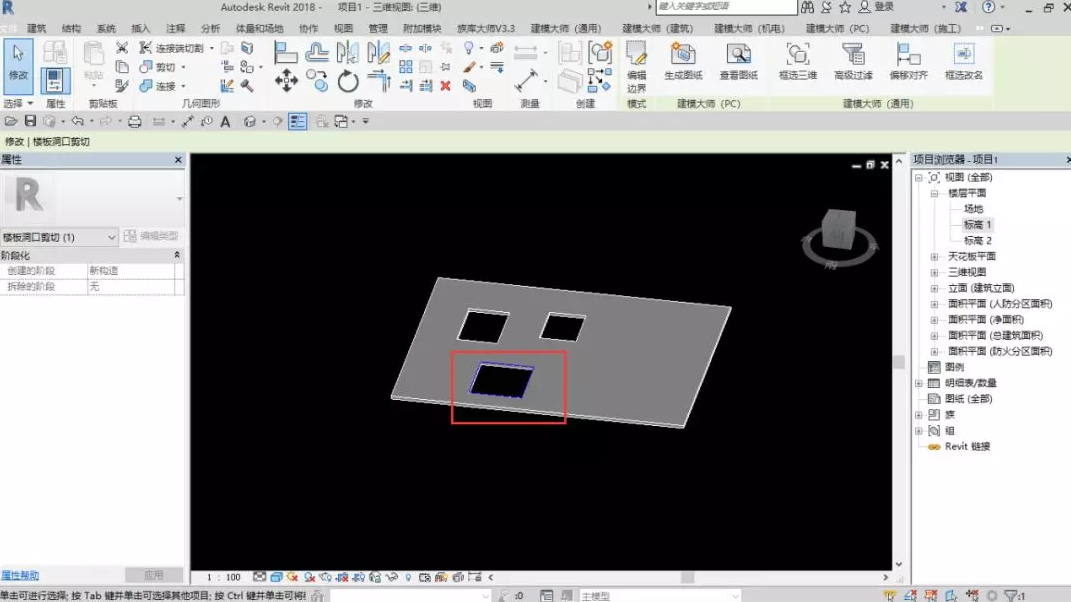
Task: Click the 属性帮助 link
Action: (20, 576)
